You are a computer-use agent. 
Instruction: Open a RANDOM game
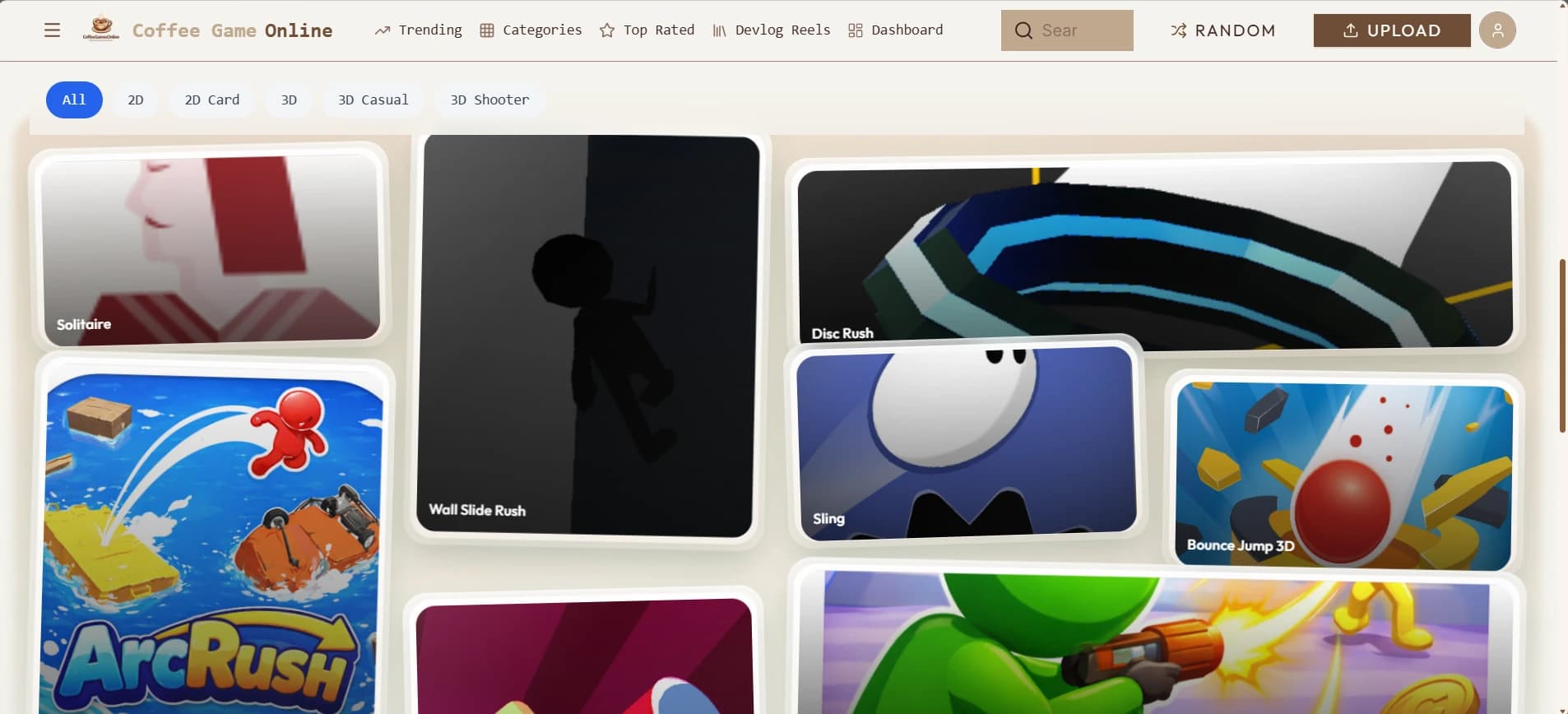[x=1223, y=30]
